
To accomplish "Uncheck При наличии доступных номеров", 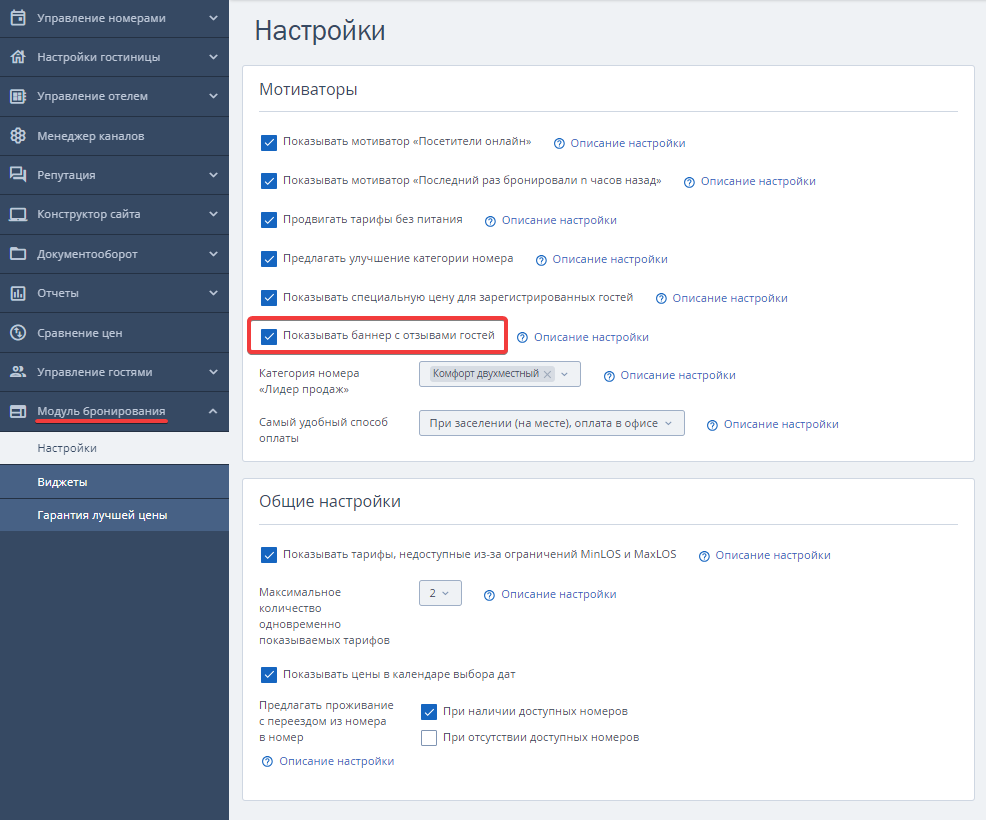I will point(429,712).
